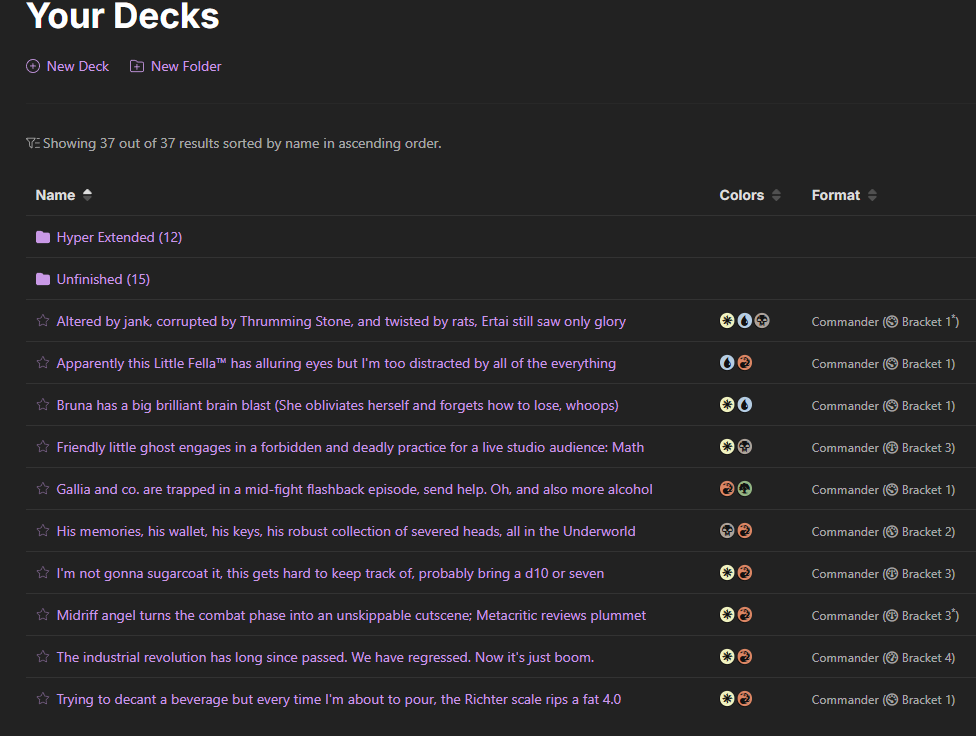The image size is (976, 736).
Task: Sort using the Format column arrows
Action: pos(872,195)
